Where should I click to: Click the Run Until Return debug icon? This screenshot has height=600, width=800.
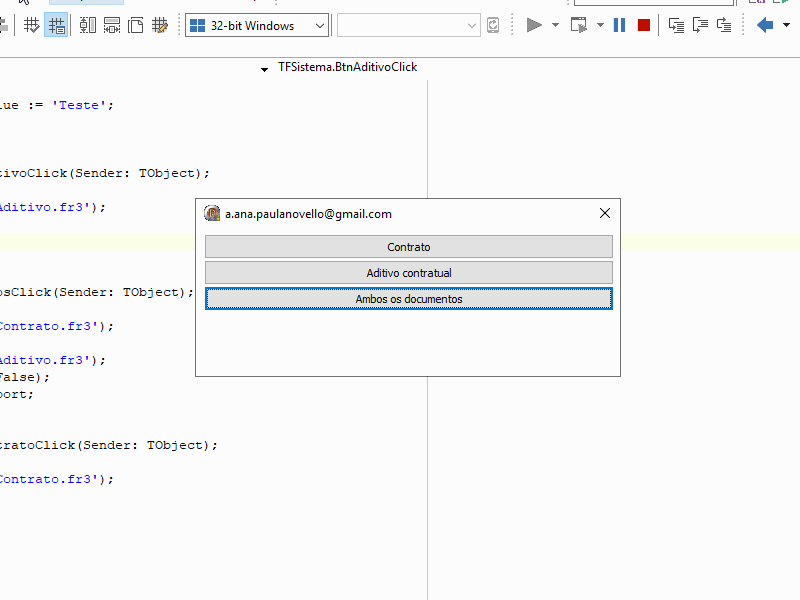click(x=724, y=25)
